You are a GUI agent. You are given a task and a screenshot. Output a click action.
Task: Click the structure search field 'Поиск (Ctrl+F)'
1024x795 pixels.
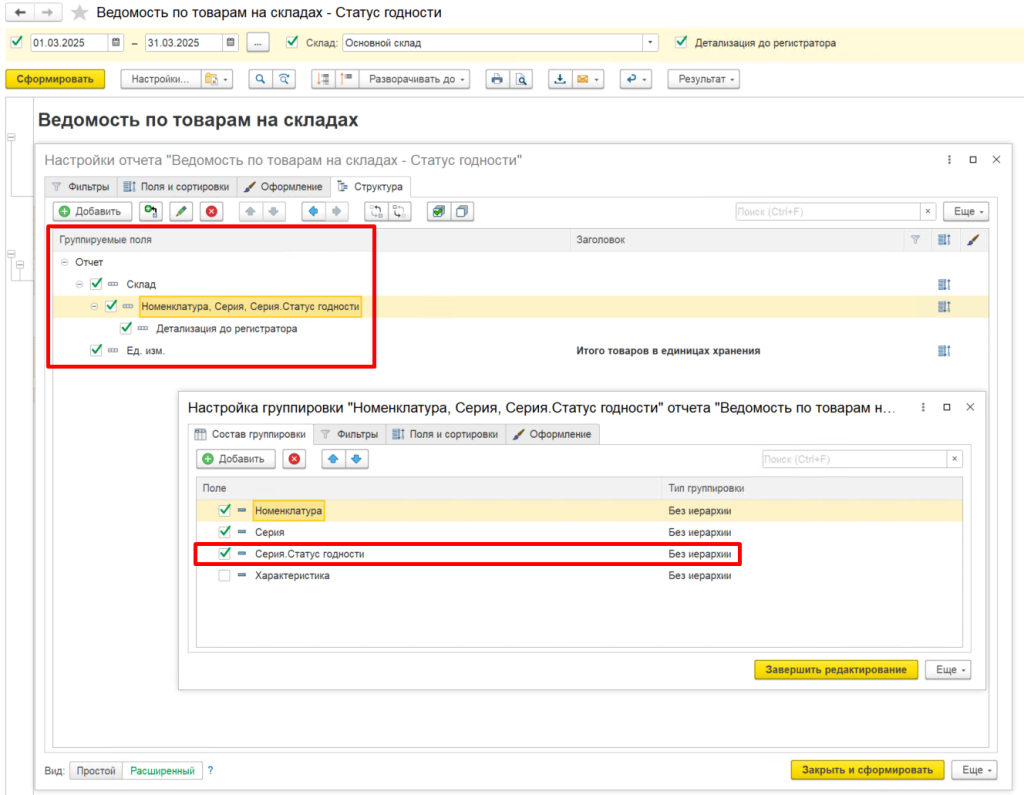pos(827,212)
